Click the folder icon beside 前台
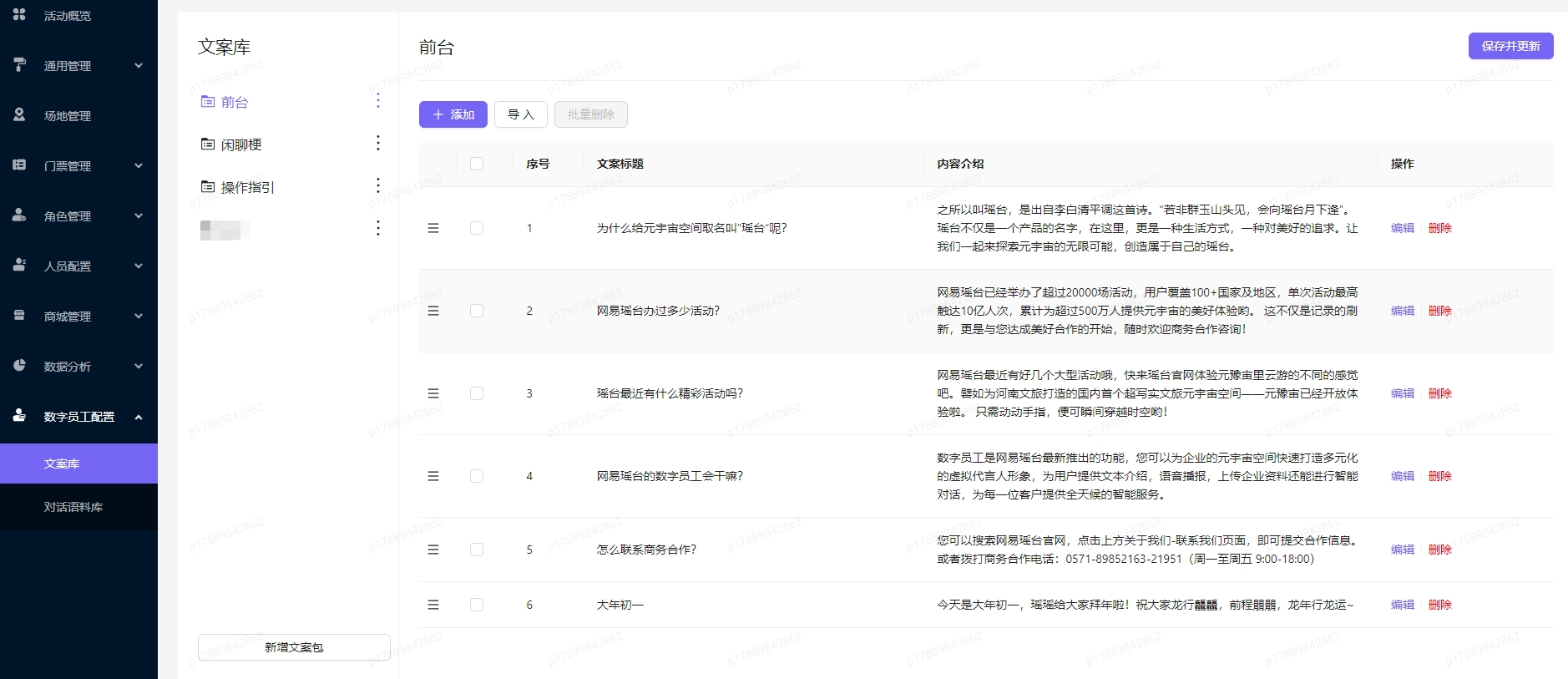The height and width of the screenshot is (679, 1568). click(208, 102)
